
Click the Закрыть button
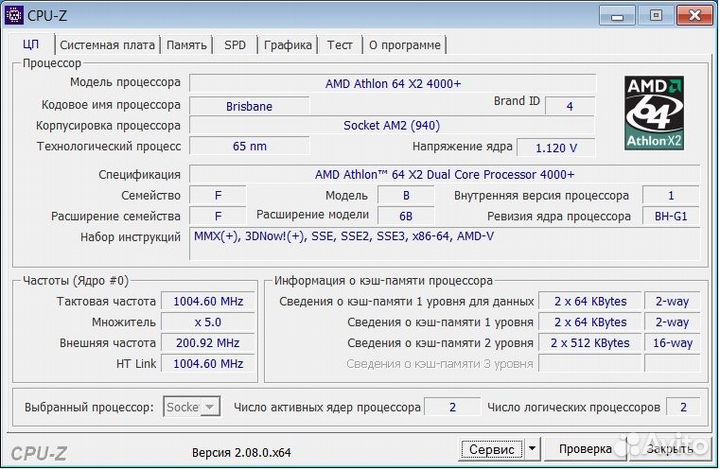click(x=669, y=448)
